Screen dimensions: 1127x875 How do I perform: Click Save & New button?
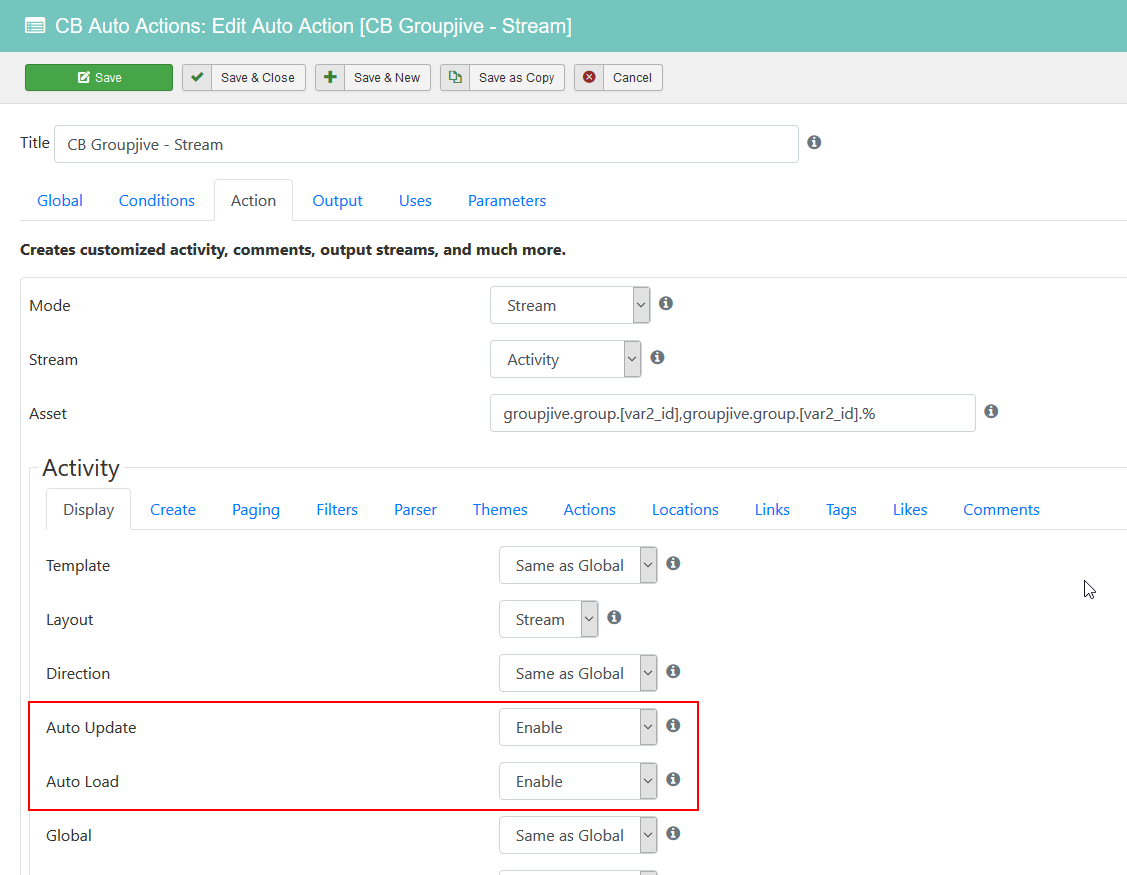tap(372, 78)
